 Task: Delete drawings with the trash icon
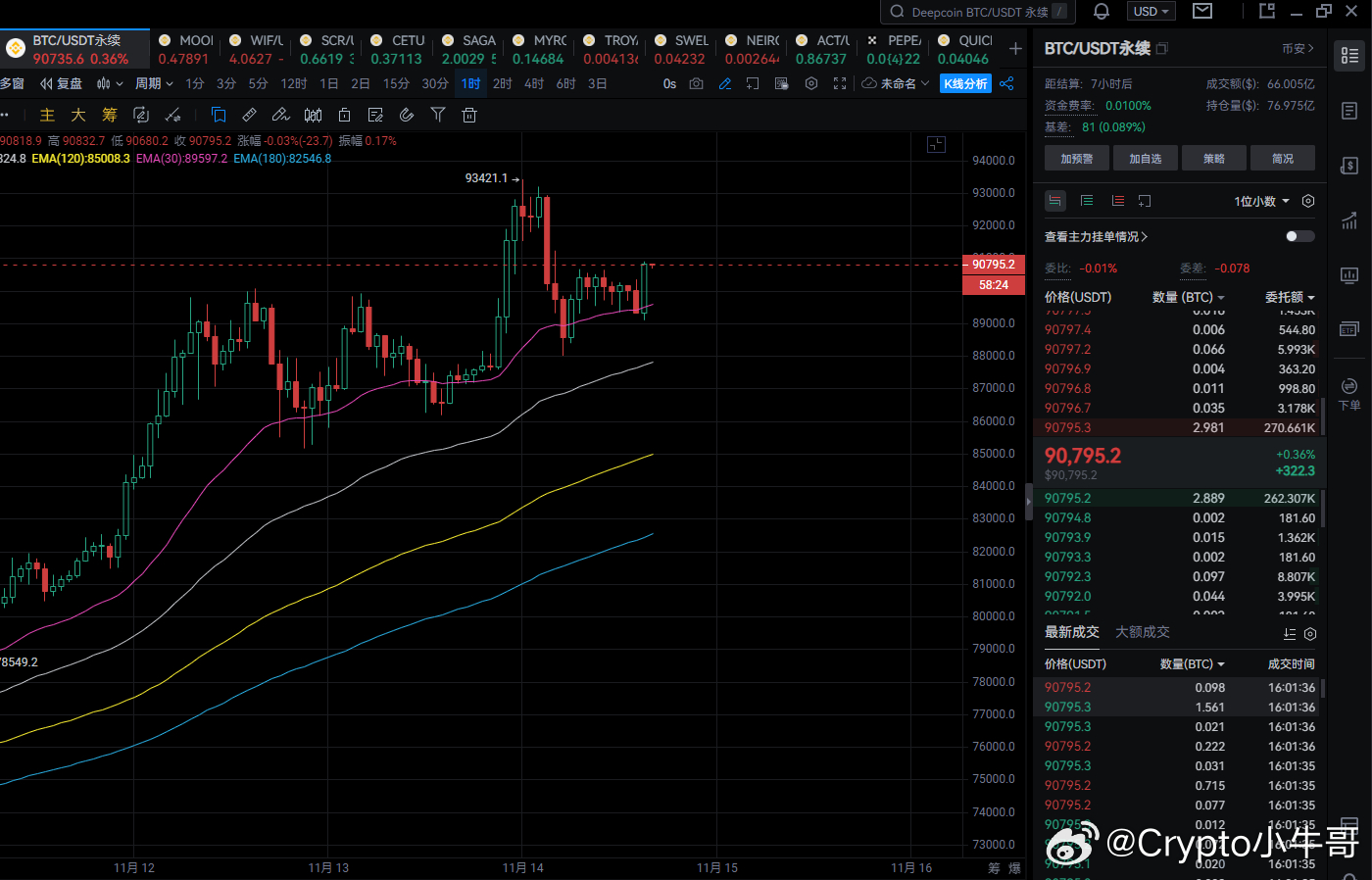469,115
